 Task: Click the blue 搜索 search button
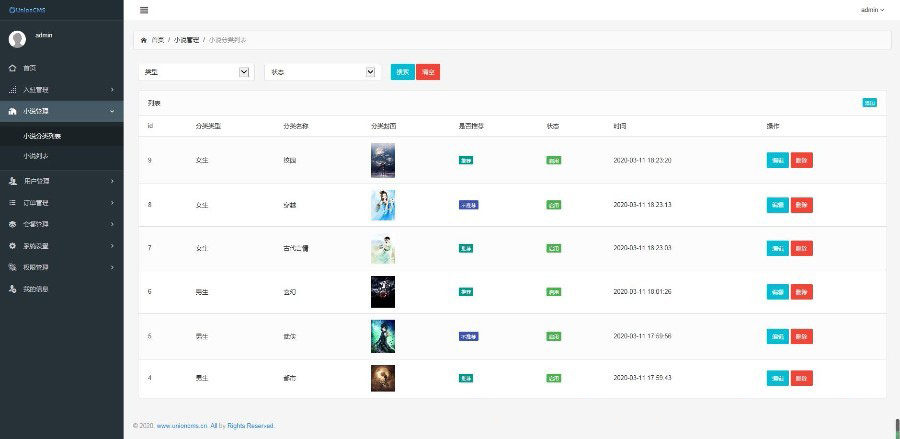(402, 72)
